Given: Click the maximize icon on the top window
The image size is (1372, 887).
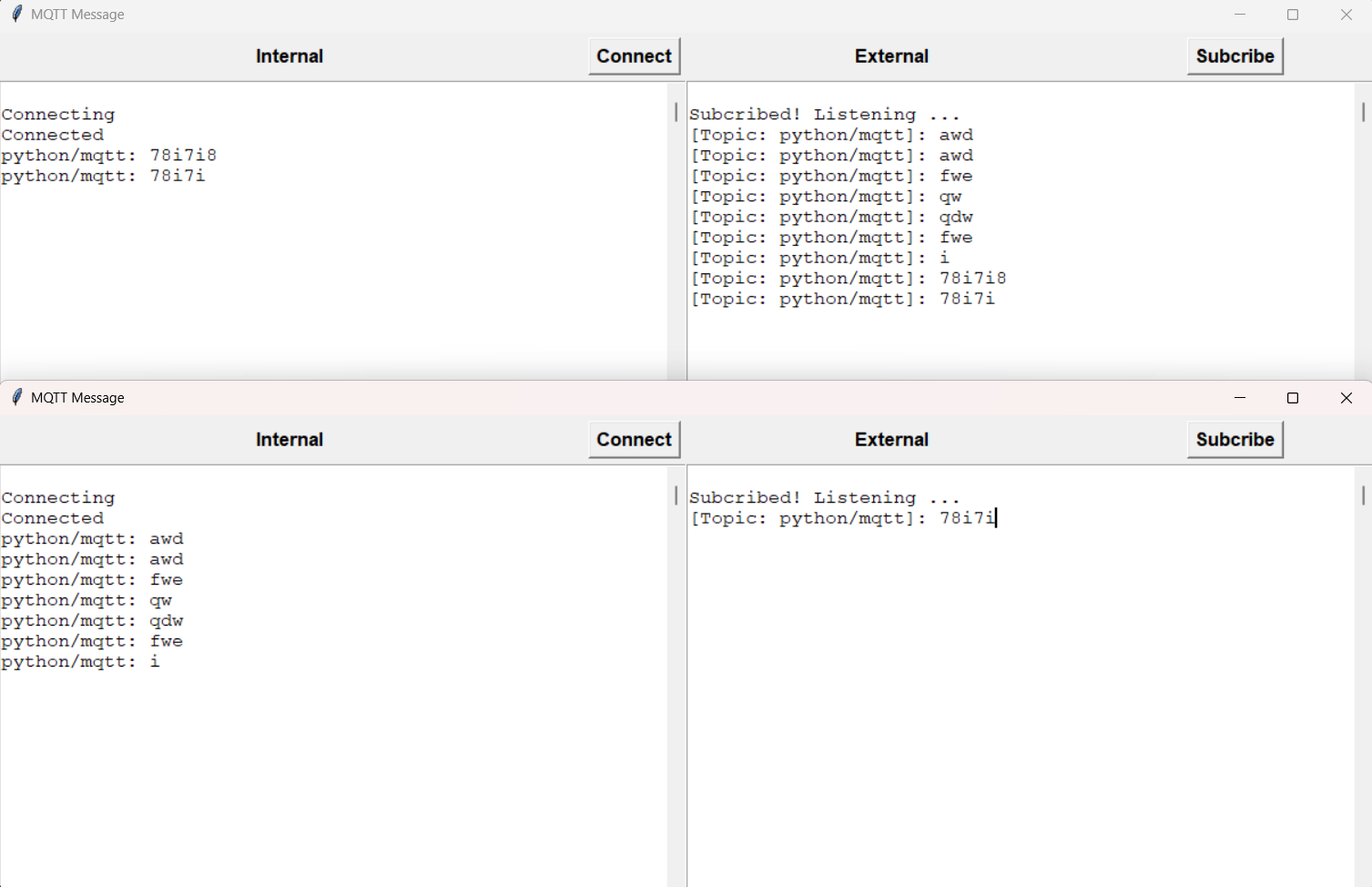Looking at the screenshot, I should point(1292,14).
